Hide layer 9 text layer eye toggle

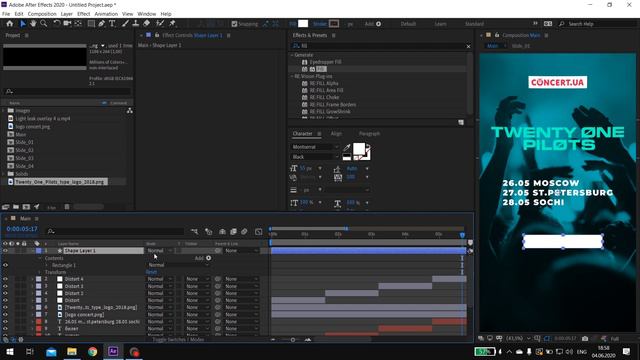click(x=5, y=329)
